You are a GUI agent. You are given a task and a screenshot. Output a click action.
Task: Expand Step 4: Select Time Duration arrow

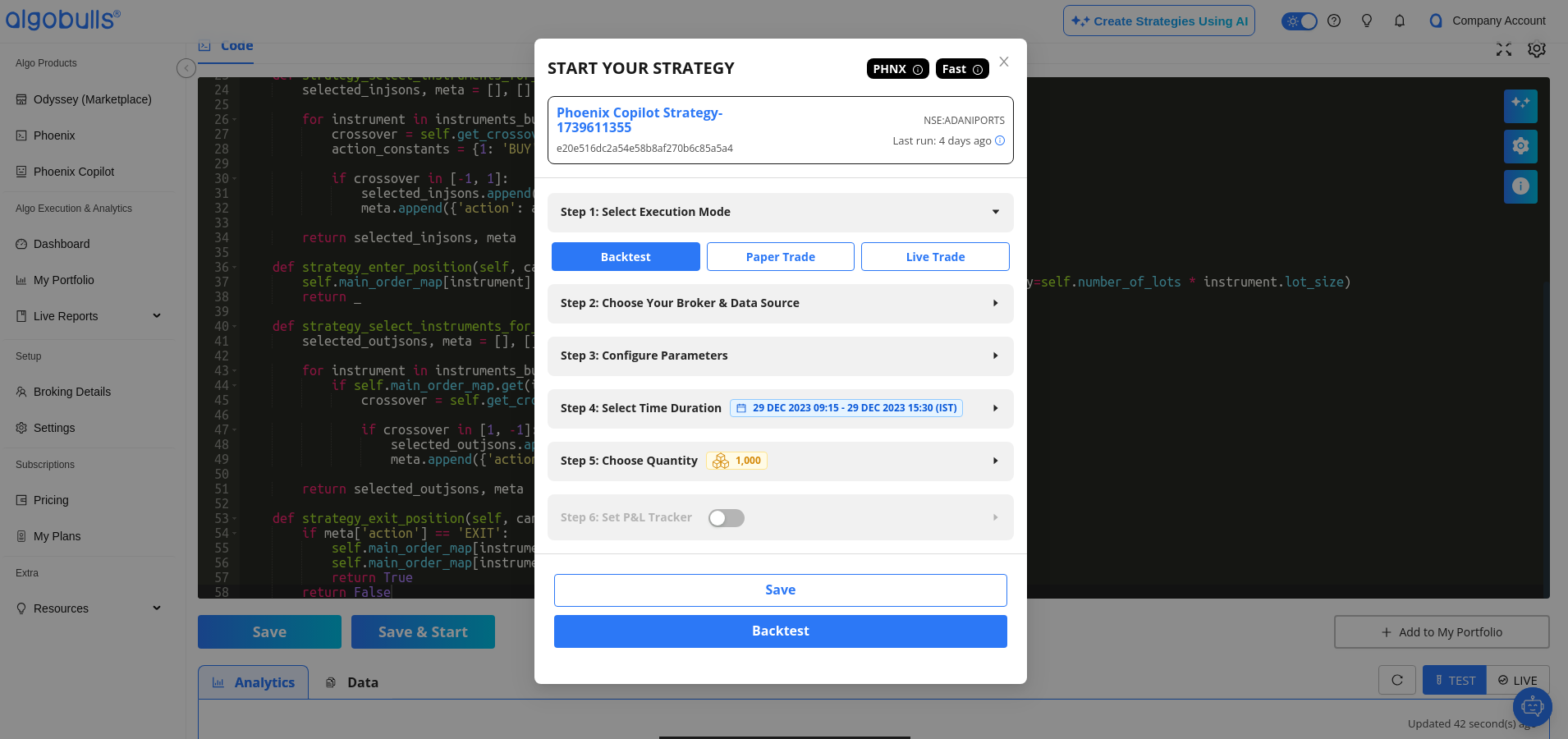995,408
